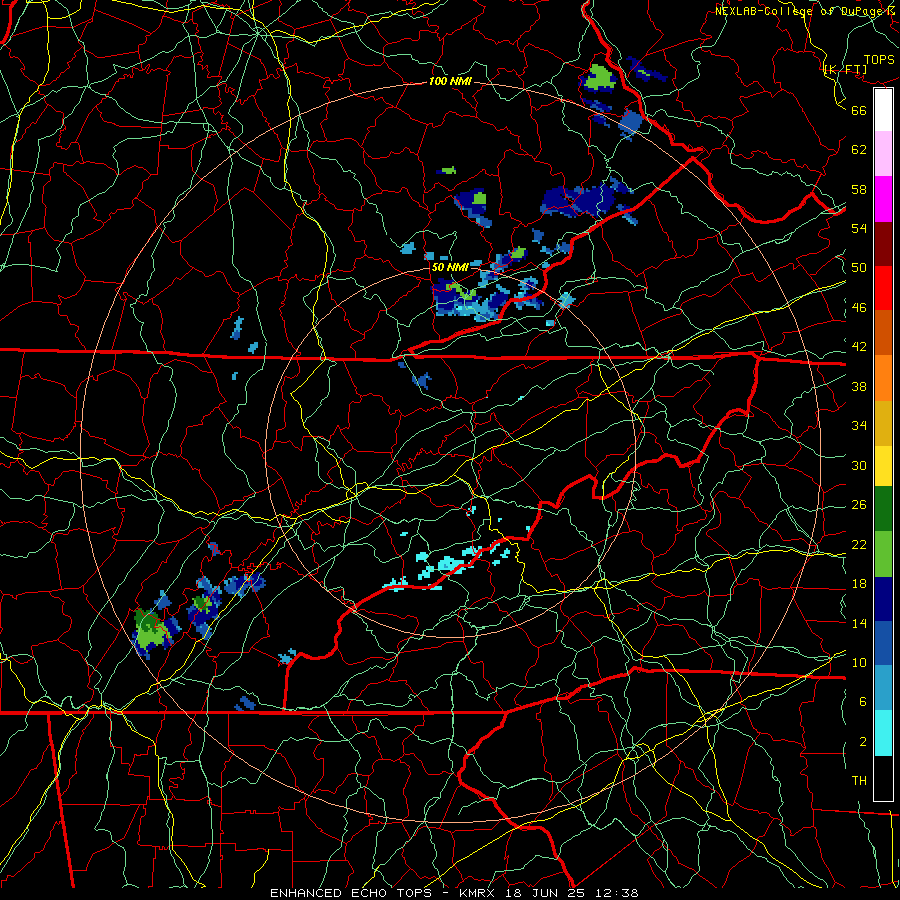Click the legend value 38
The image size is (900, 900).
pyautogui.click(x=859, y=386)
